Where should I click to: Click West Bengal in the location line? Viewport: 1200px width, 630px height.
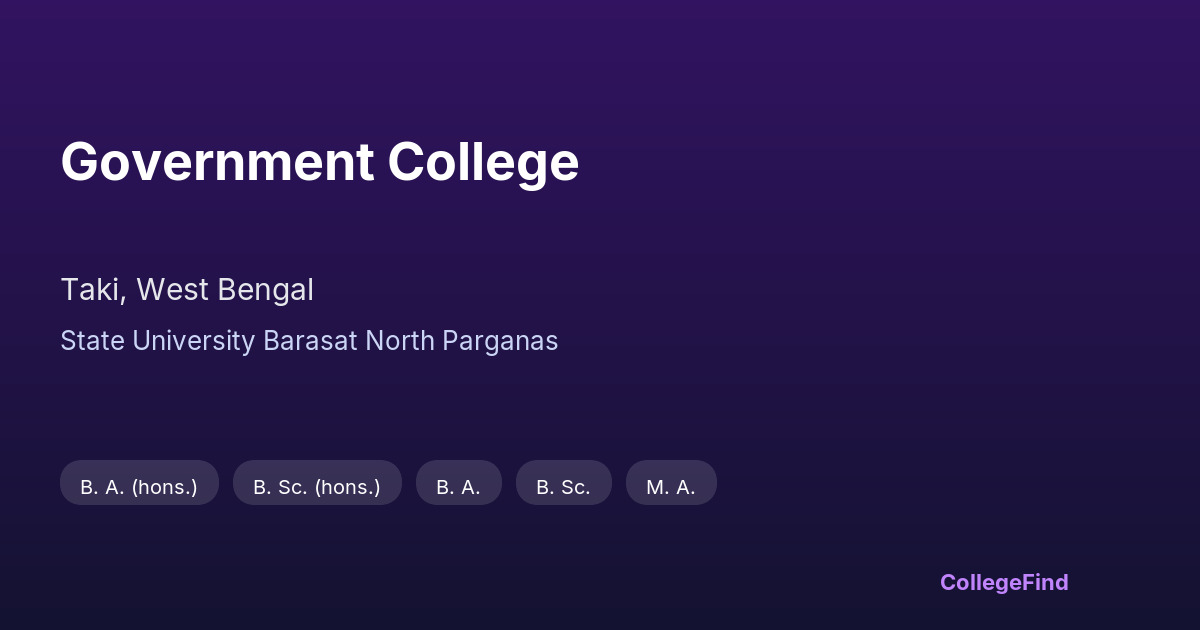225,290
